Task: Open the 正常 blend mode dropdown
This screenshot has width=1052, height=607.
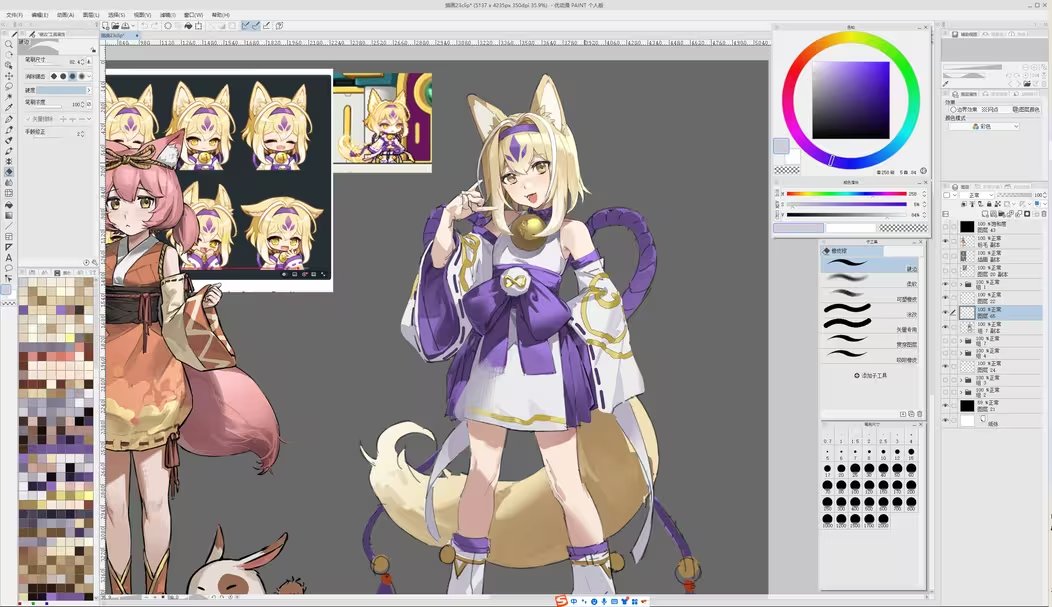Action: pyautogui.click(x=978, y=195)
